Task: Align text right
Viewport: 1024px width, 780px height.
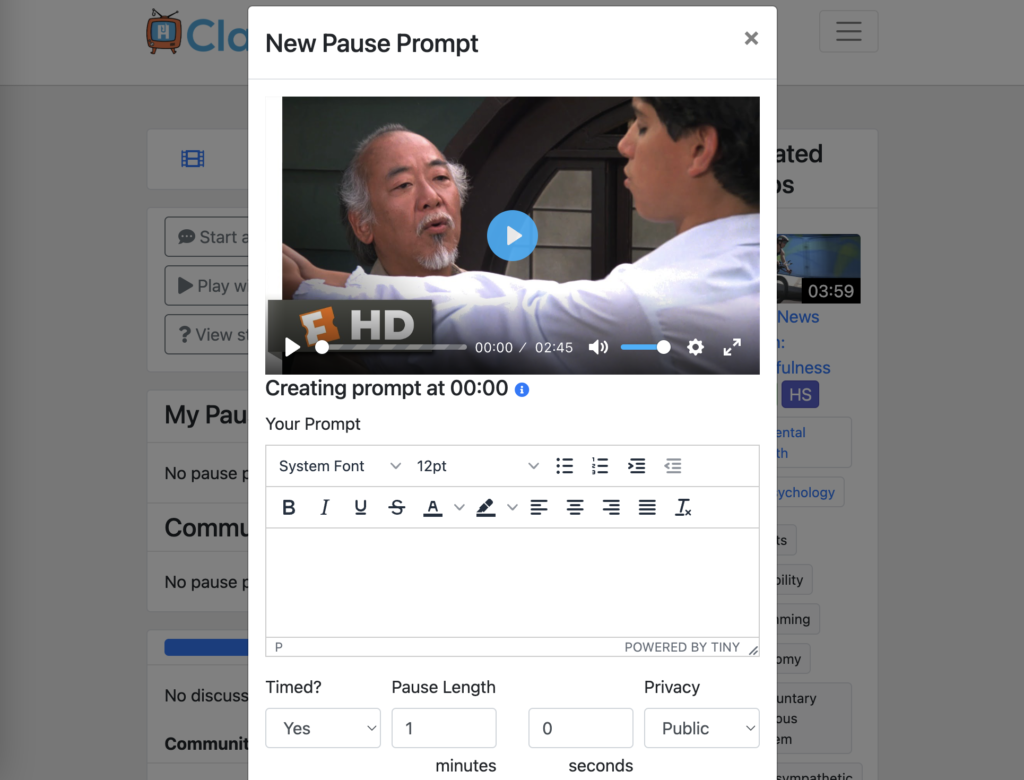Action: click(x=611, y=508)
